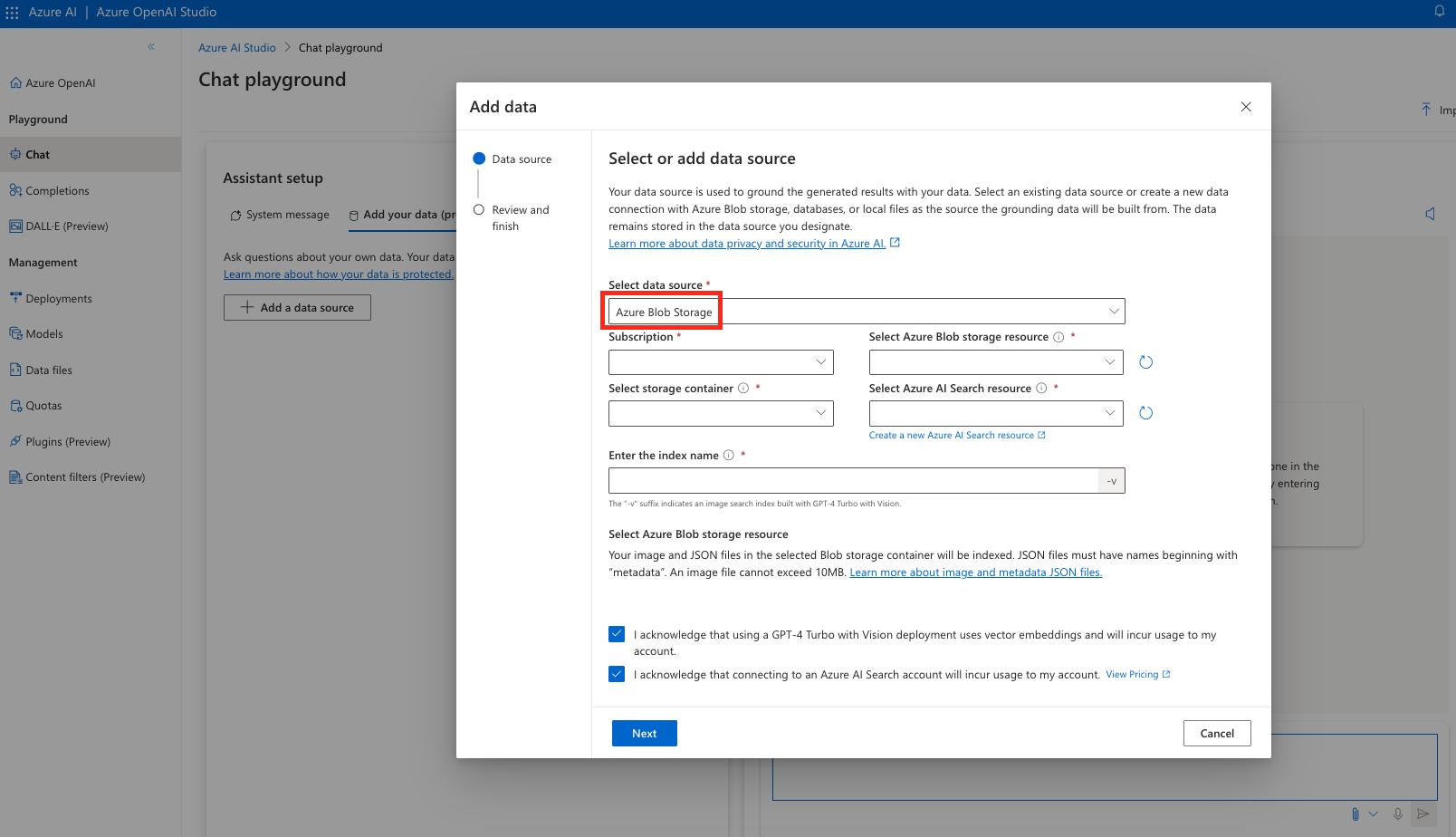Click the Add a data source button

(297, 308)
